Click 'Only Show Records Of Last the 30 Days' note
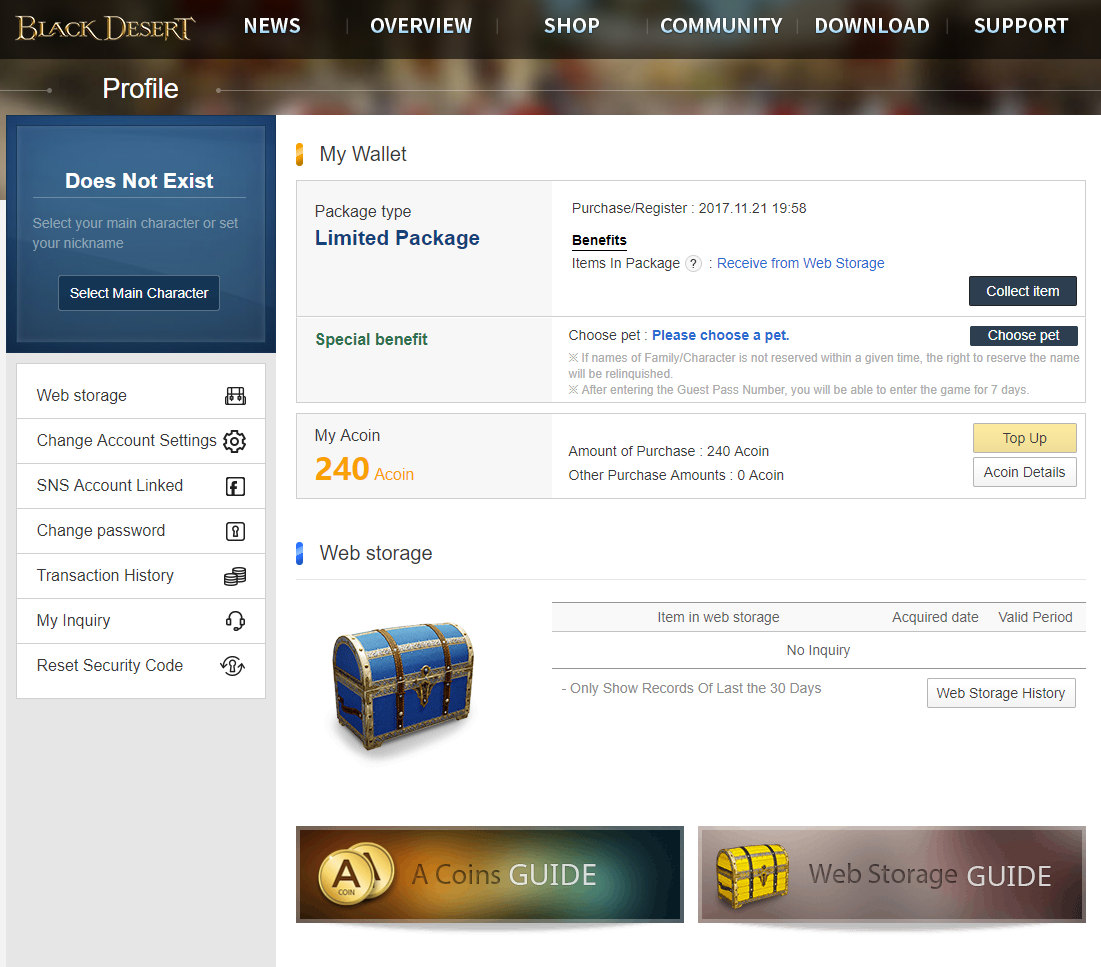The width and height of the screenshot is (1101, 967). point(691,688)
